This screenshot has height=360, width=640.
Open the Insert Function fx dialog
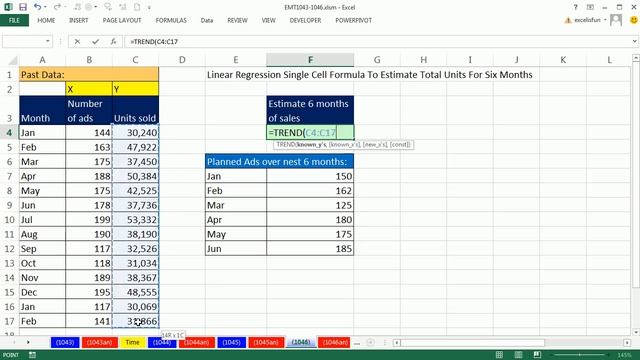[113, 42]
